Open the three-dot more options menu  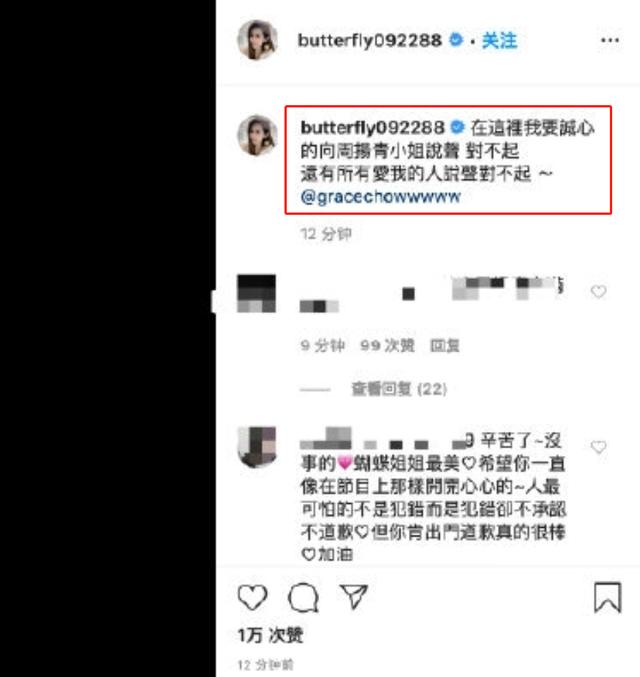[610, 40]
